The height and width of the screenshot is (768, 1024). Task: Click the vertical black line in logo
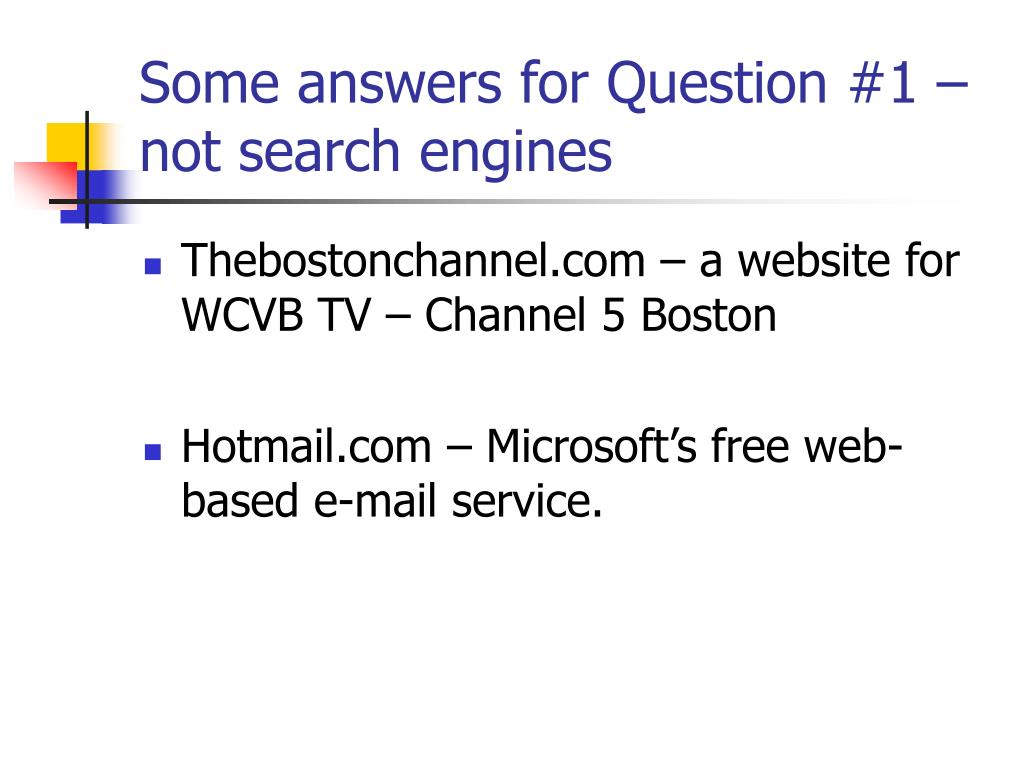pyautogui.click(x=87, y=170)
